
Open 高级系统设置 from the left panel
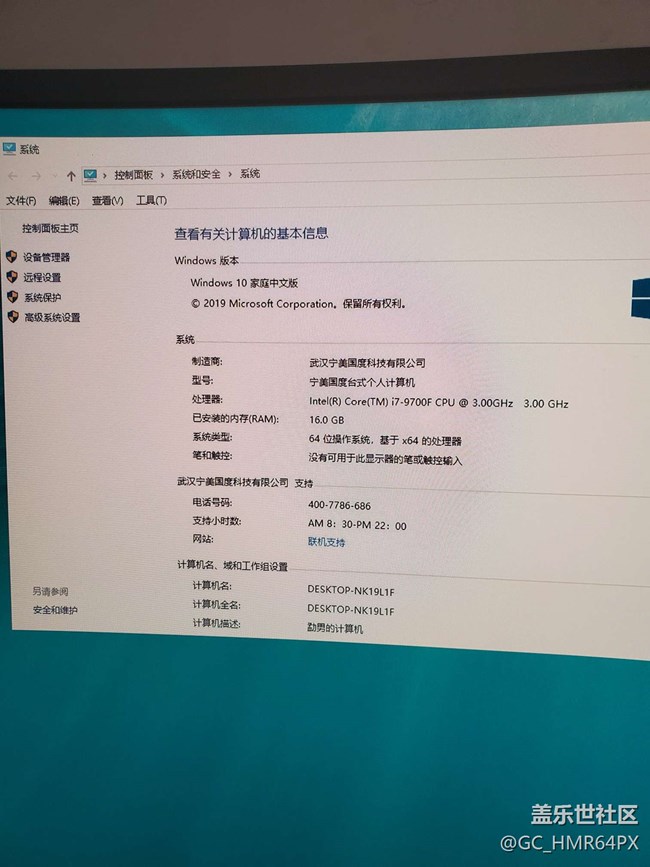pyautogui.click(x=52, y=317)
